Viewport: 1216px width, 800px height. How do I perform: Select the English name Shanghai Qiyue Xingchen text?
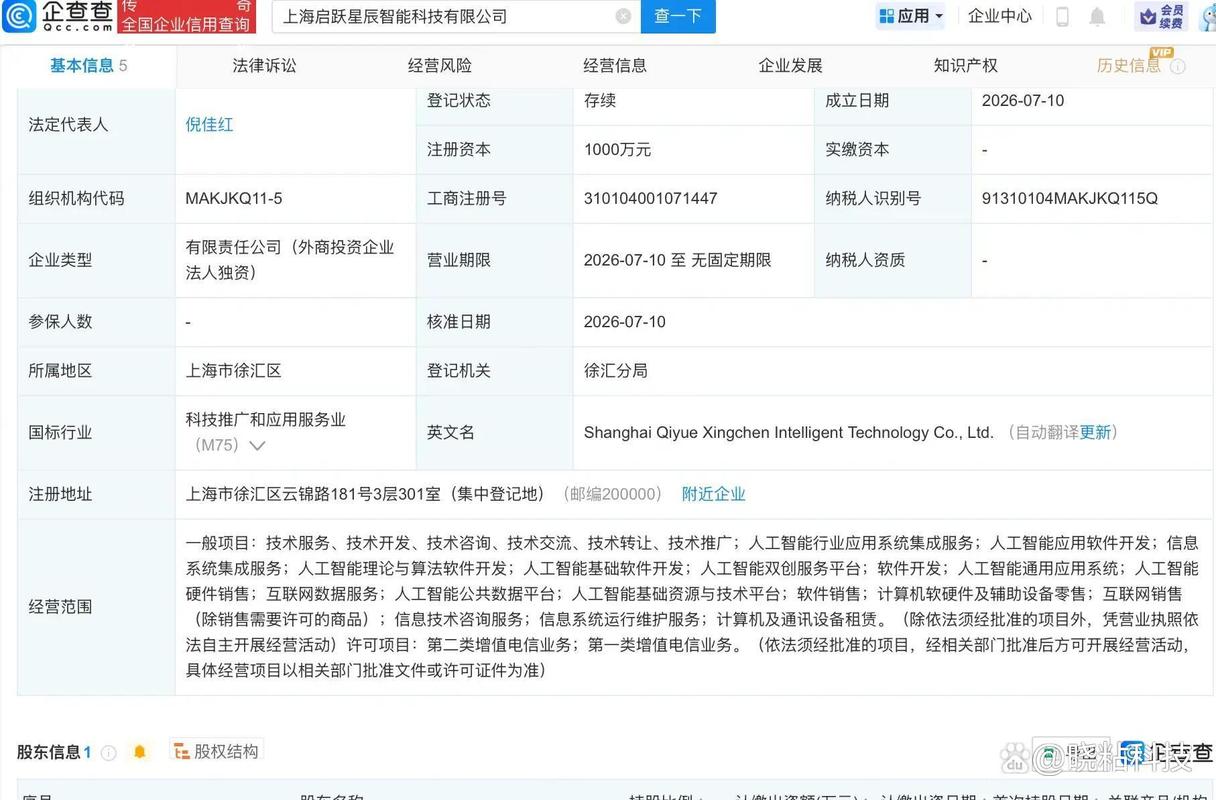(788, 433)
